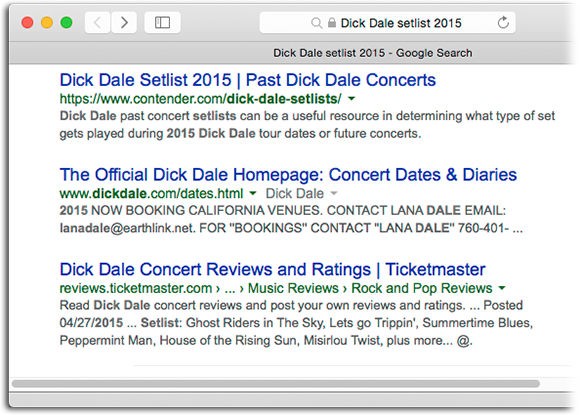Reload the page with the refresh icon
The width and height of the screenshot is (580, 415).
pos(503,23)
